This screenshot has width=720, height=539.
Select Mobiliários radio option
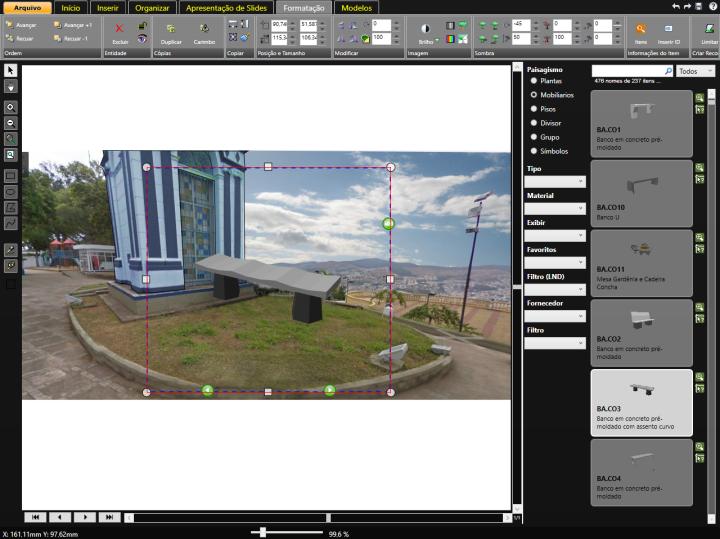click(x=534, y=95)
